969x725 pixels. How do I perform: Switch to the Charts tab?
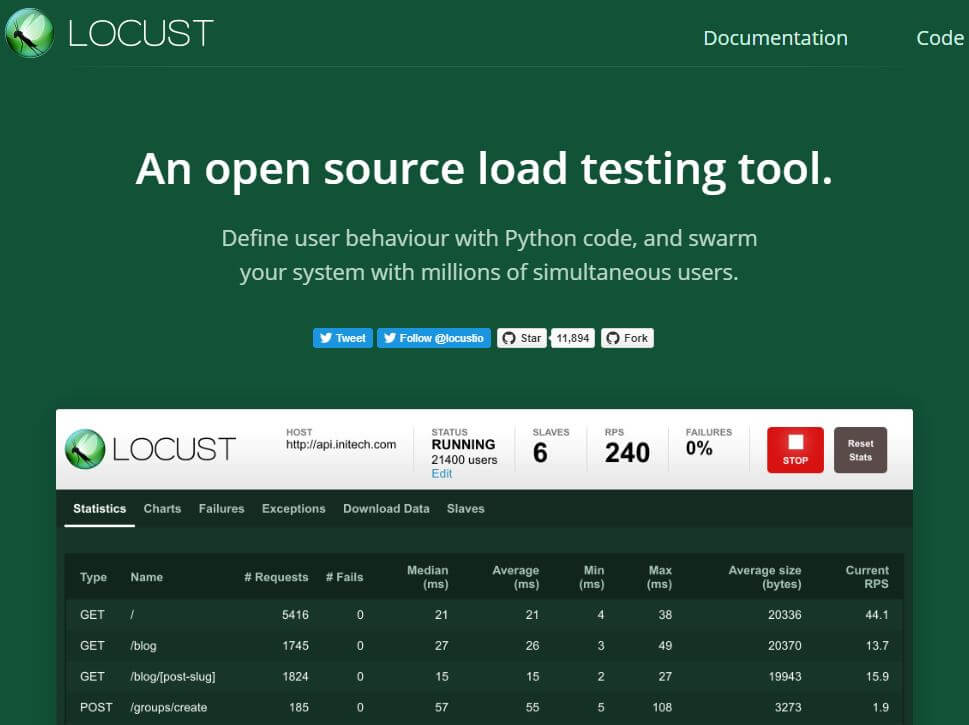tap(163, 509)
